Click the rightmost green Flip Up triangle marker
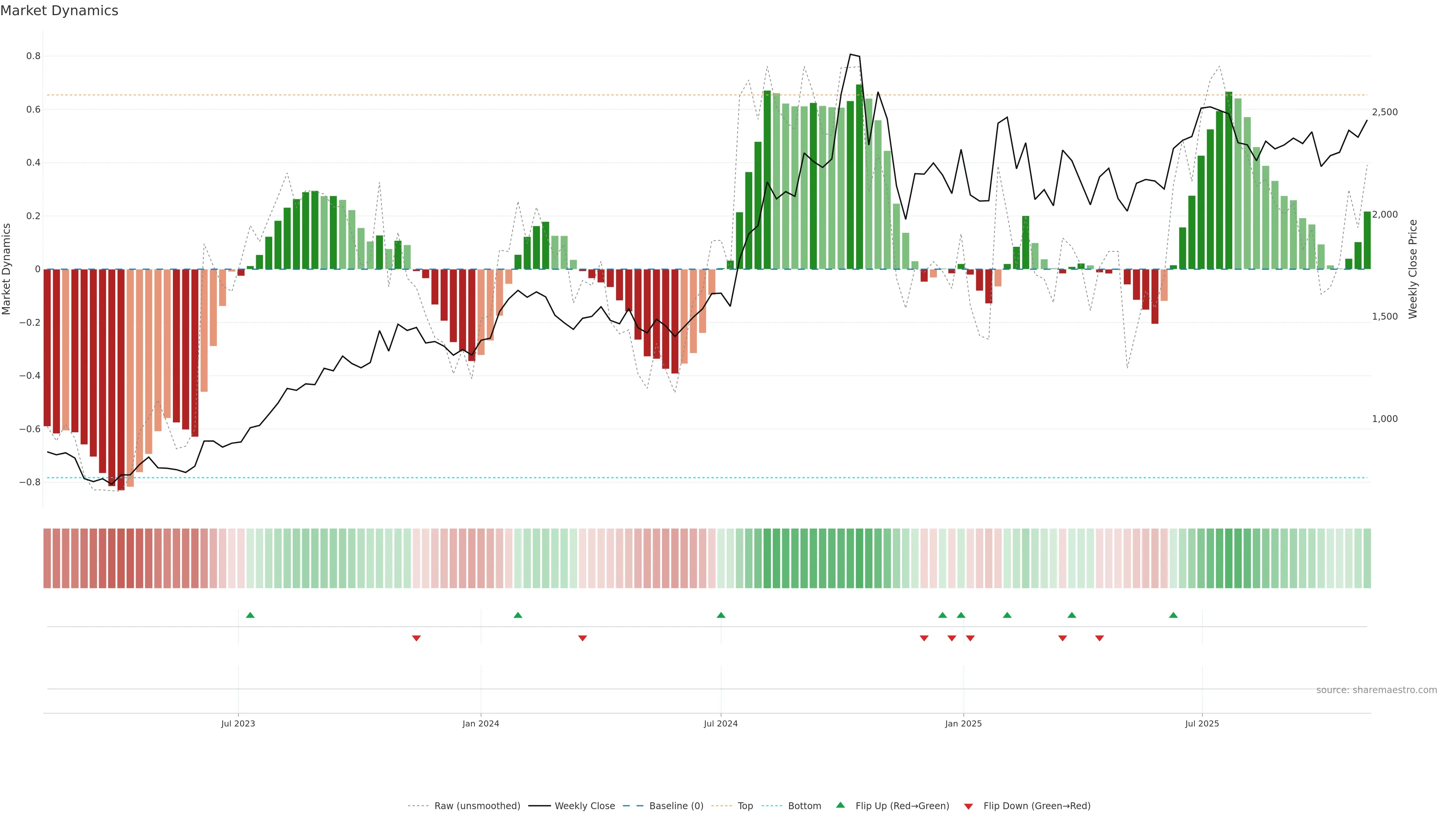Viewport: 1456px width, 819px height. point(1174,615)
